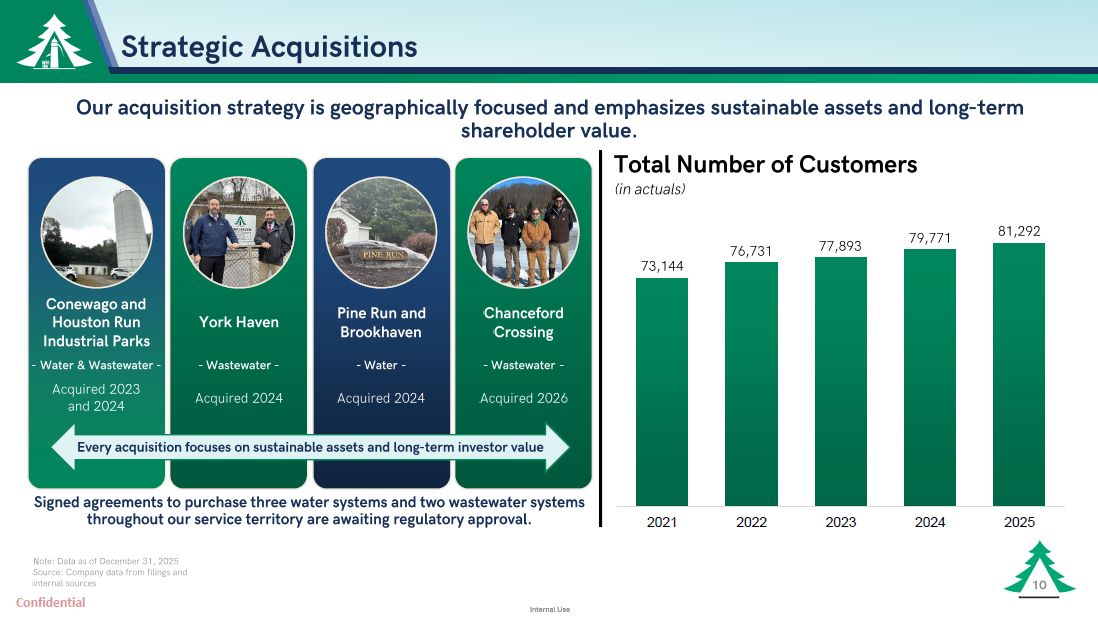Select the Internal Use footer text
Screen dimensions: 1098x617
pyautogui.click(x=549, y=609)
